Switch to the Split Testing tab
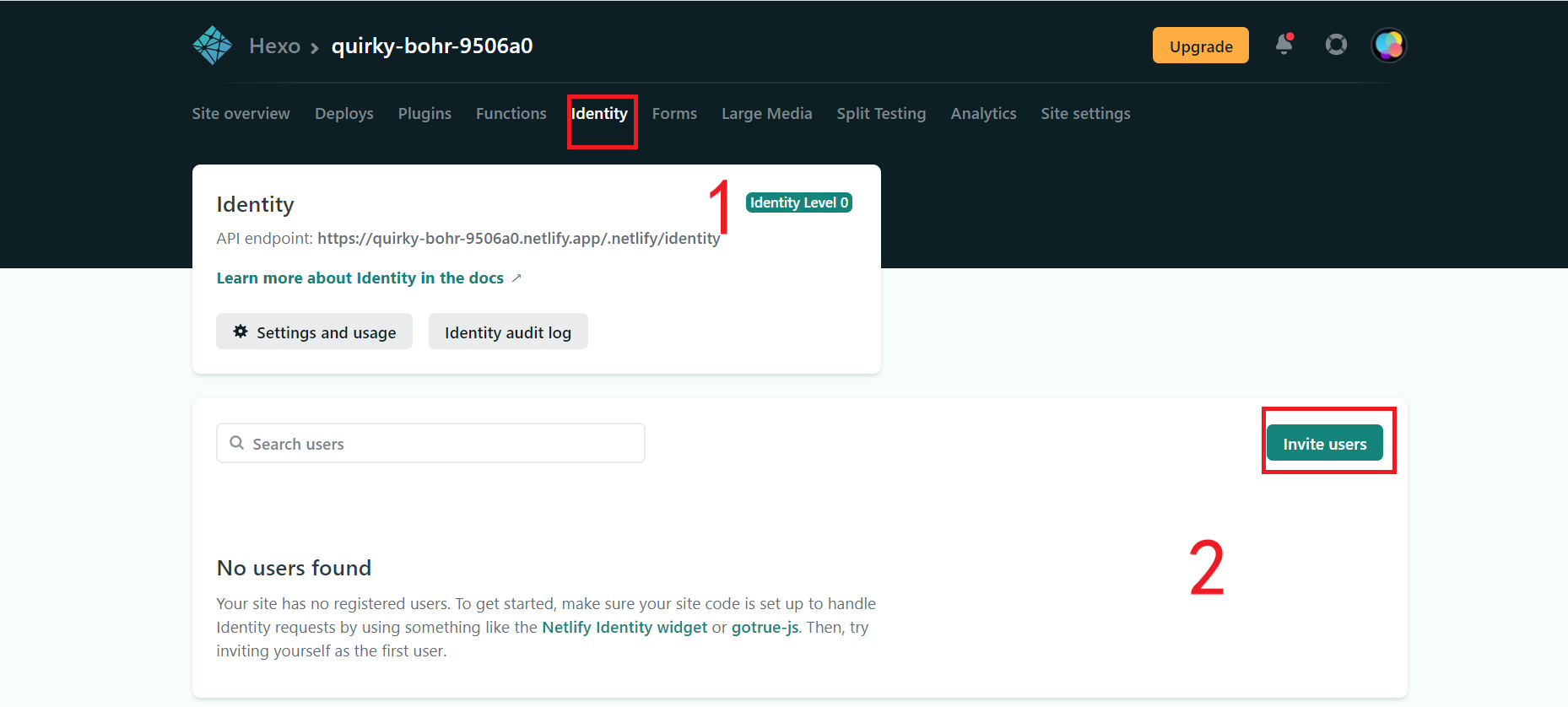 pyautogui.click(x=881, y=113)
